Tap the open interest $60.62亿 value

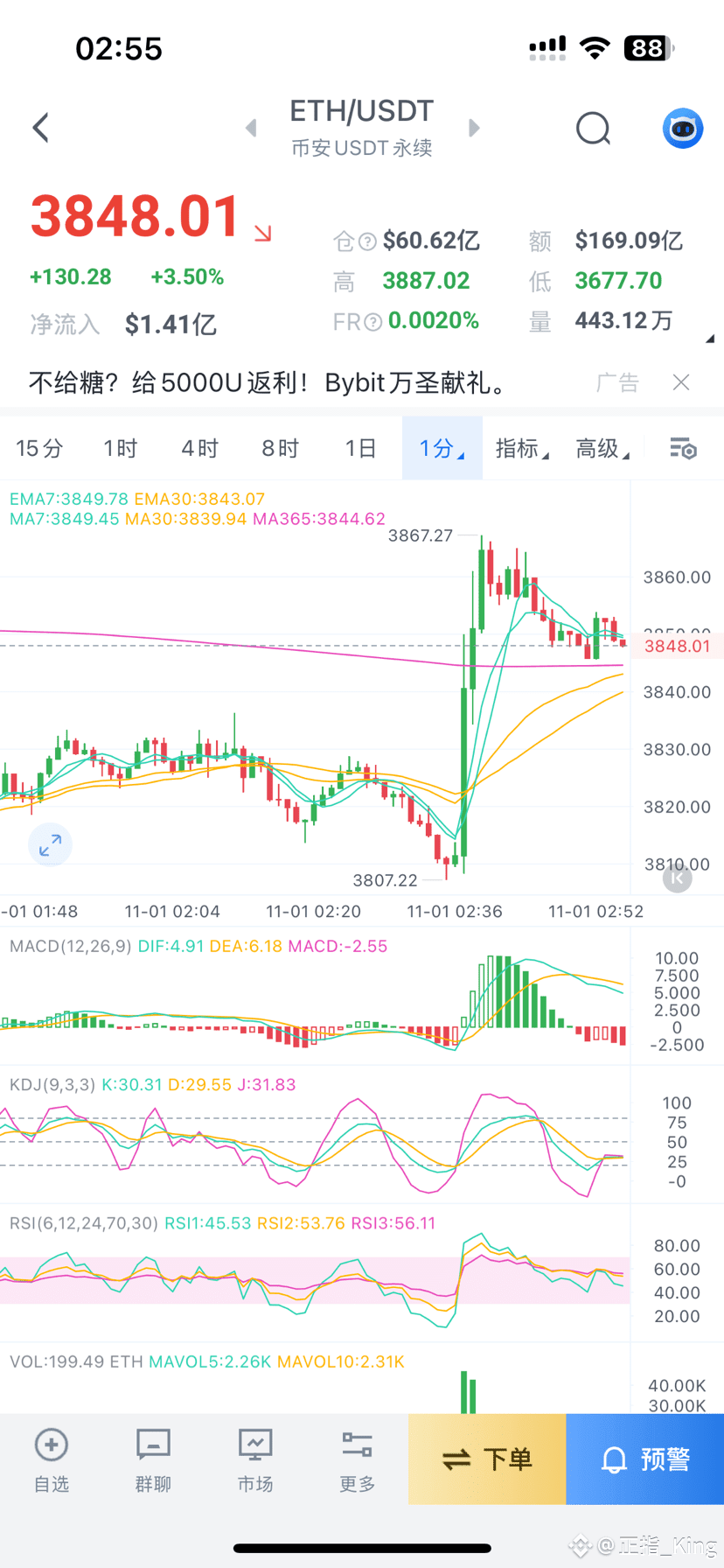coord(431,241)
